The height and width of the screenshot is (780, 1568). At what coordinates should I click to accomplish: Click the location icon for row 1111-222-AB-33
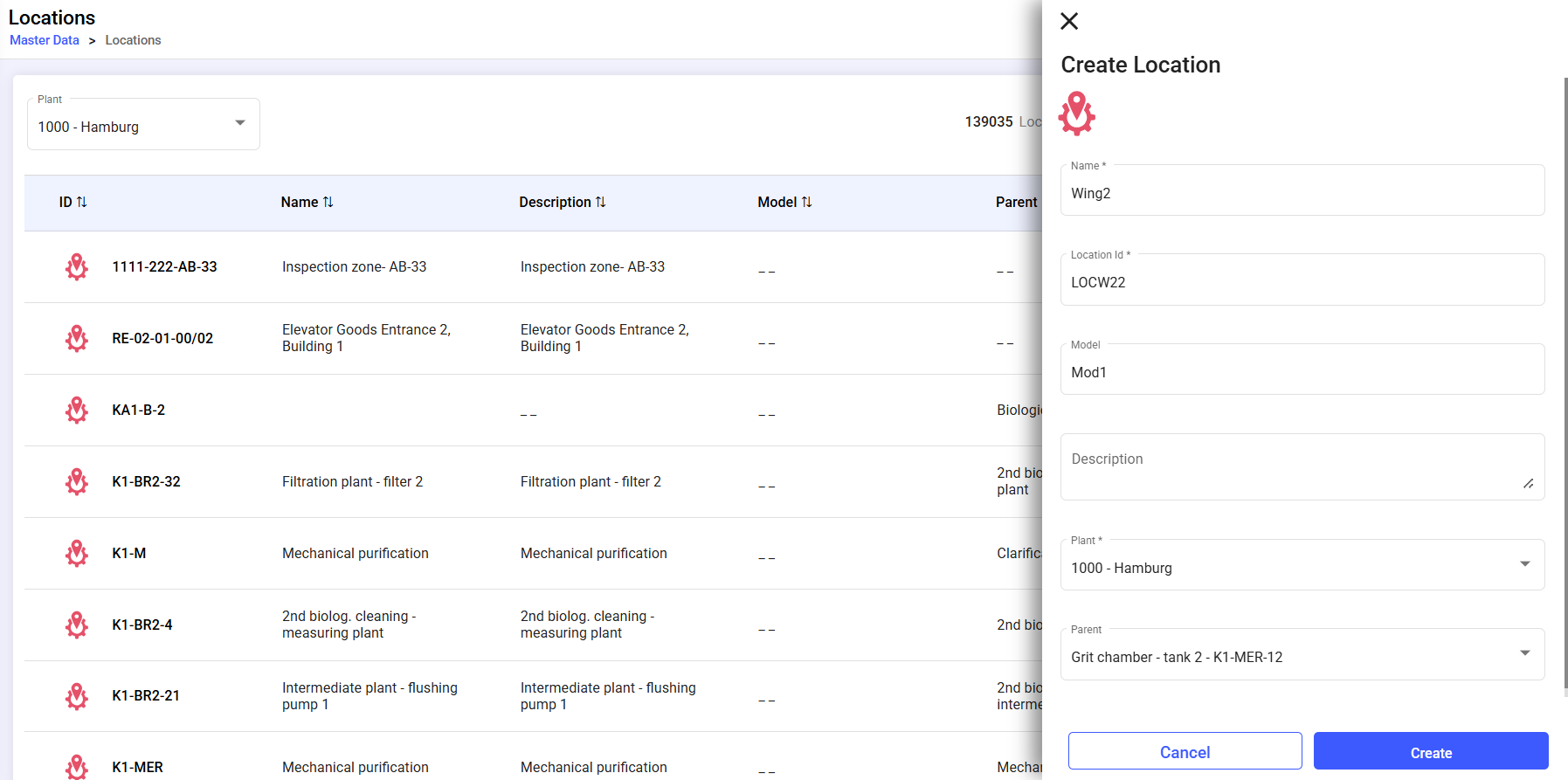click(77, 266)
